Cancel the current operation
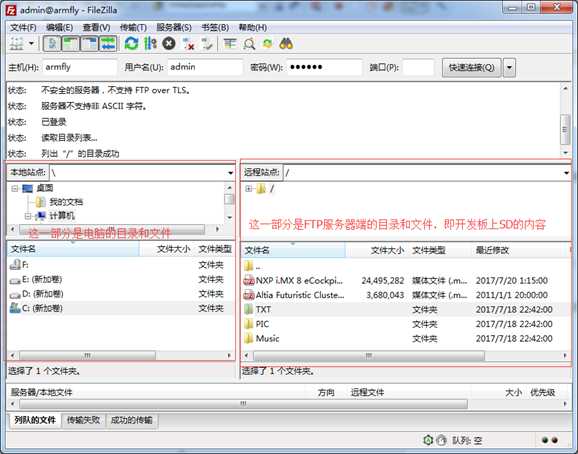The width and height of the screenshot is (578, 454). pyautogui.click(x=169, y=44)
